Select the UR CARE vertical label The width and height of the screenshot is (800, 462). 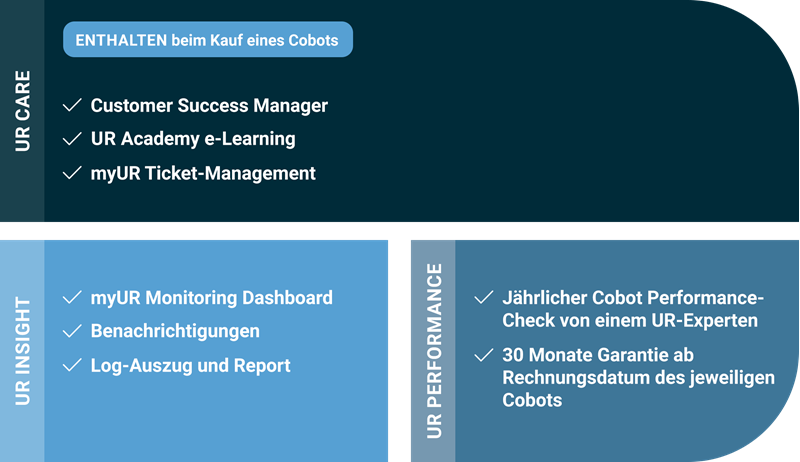click(x=22, y=111)
